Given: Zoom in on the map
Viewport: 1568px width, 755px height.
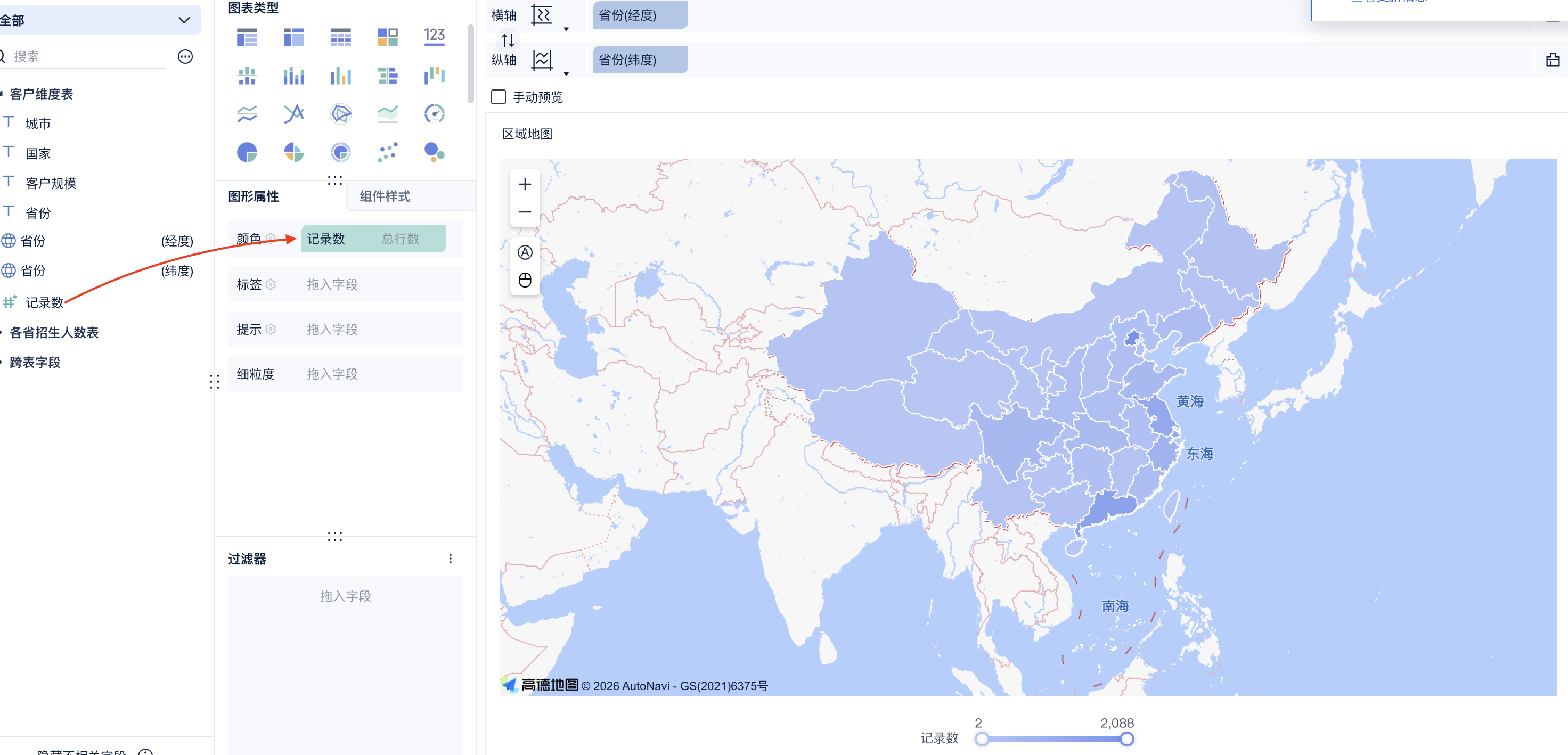Looking at the screenshot, I should tap(525, 184).
